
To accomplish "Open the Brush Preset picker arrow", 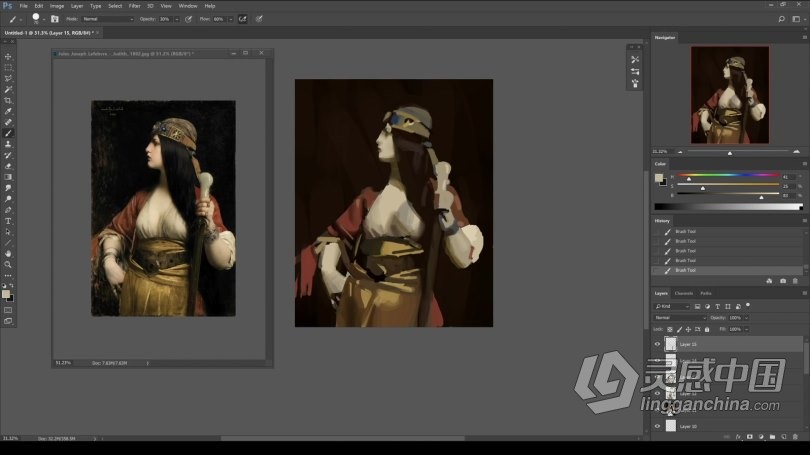I will pyautogui.click(x=44, y=20).
